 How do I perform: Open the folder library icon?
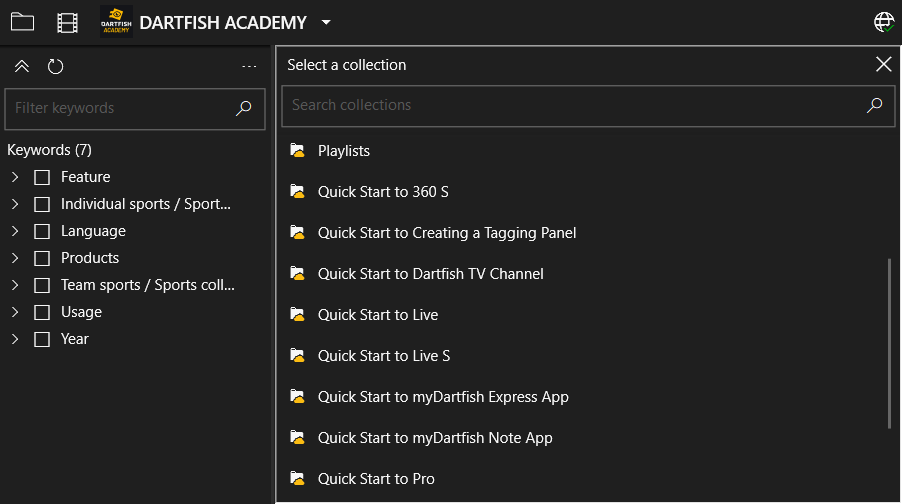click(x=22, y=22)
